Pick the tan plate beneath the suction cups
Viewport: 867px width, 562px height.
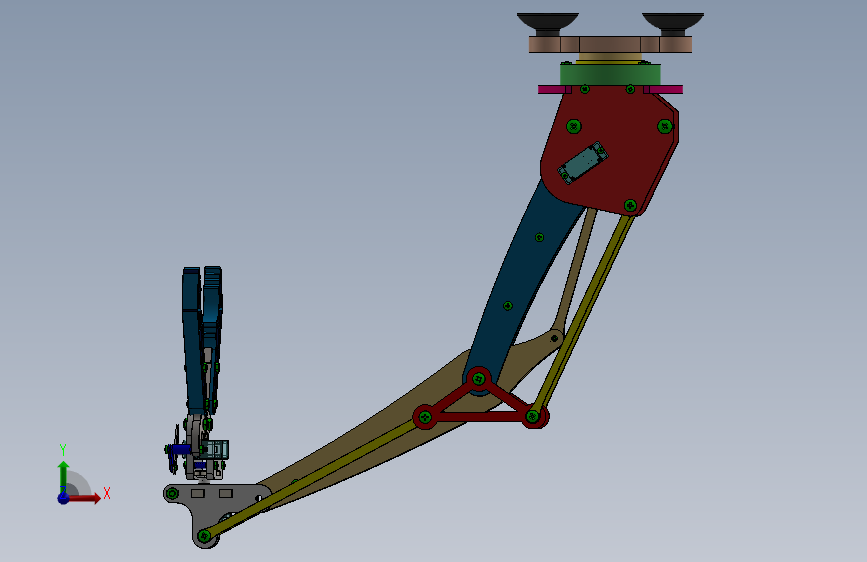[x=610, y=44]
